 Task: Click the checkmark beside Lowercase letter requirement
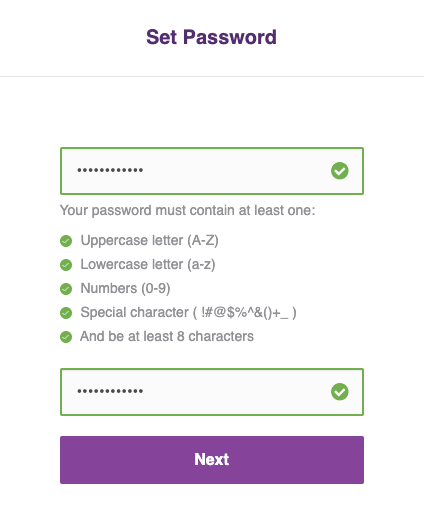pyautogui.click(x=66, y=265)
